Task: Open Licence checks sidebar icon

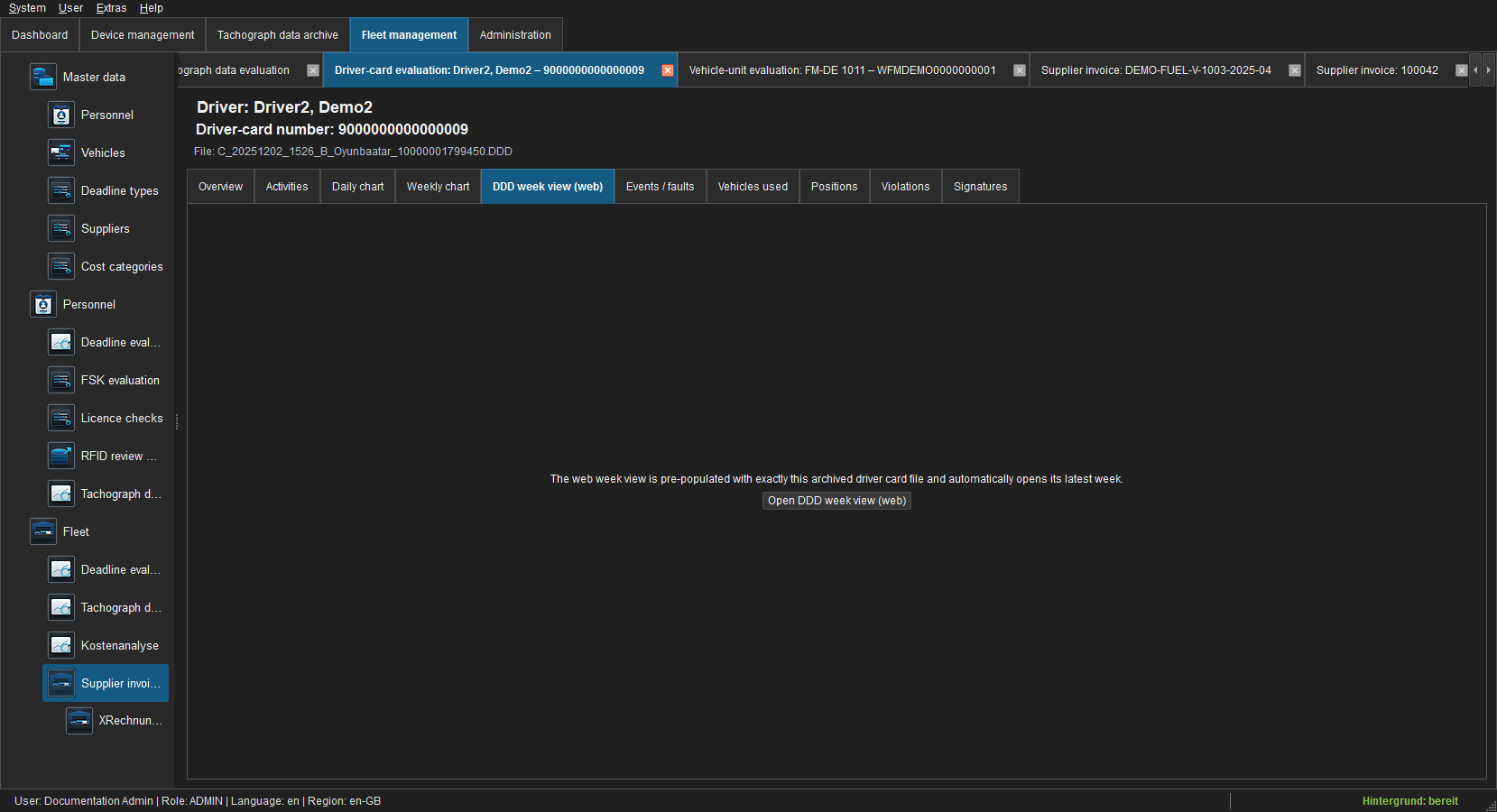Action: [60, 418]
